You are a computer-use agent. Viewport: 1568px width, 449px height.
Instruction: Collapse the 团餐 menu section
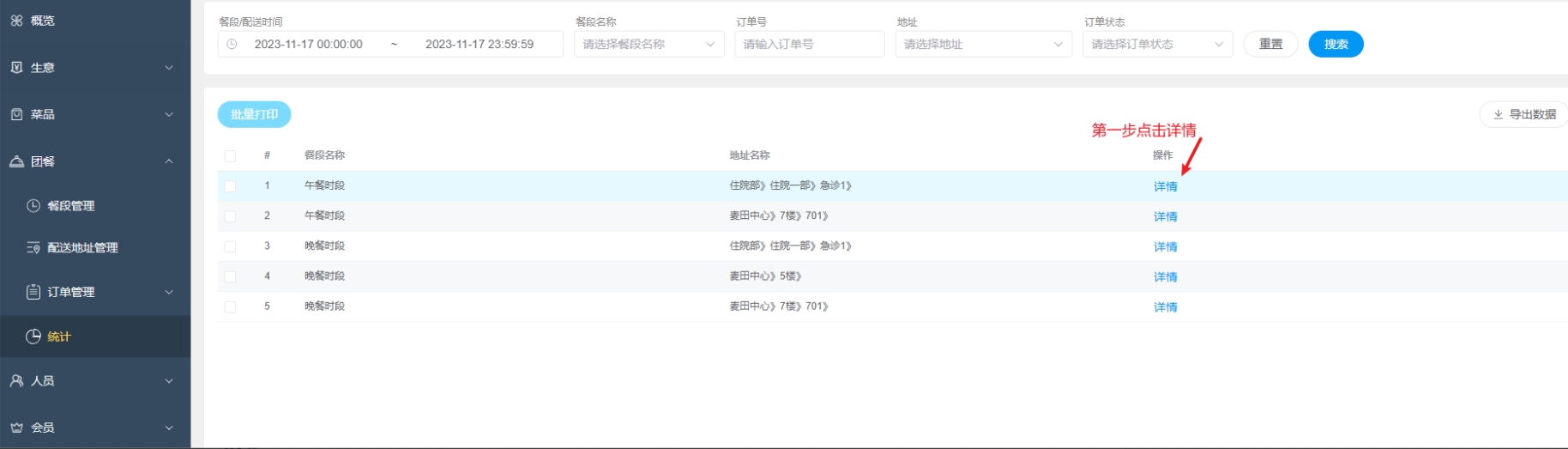pyautogui.click(x=168, y=161)
